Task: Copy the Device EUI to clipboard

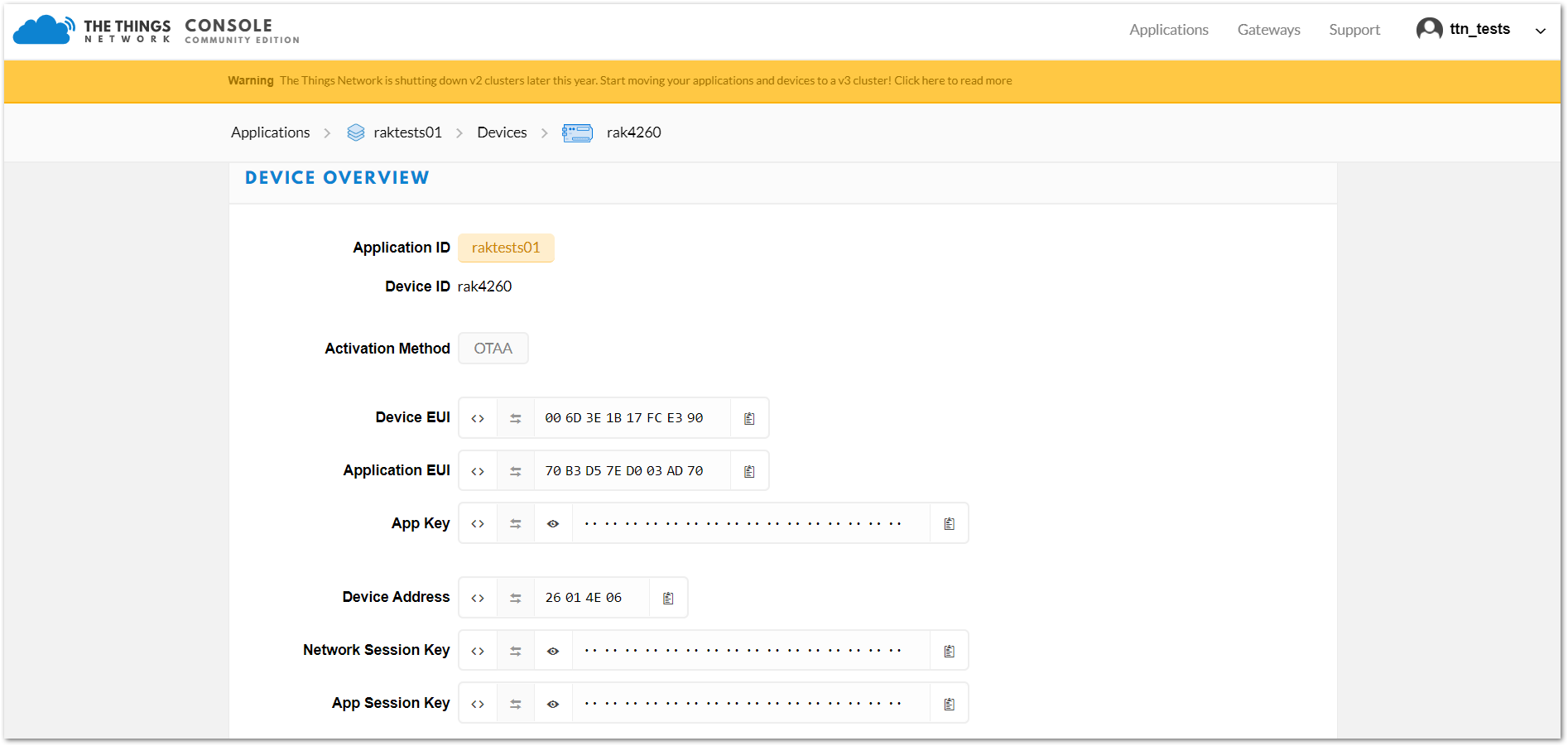Action: click(x=749, y=418)
